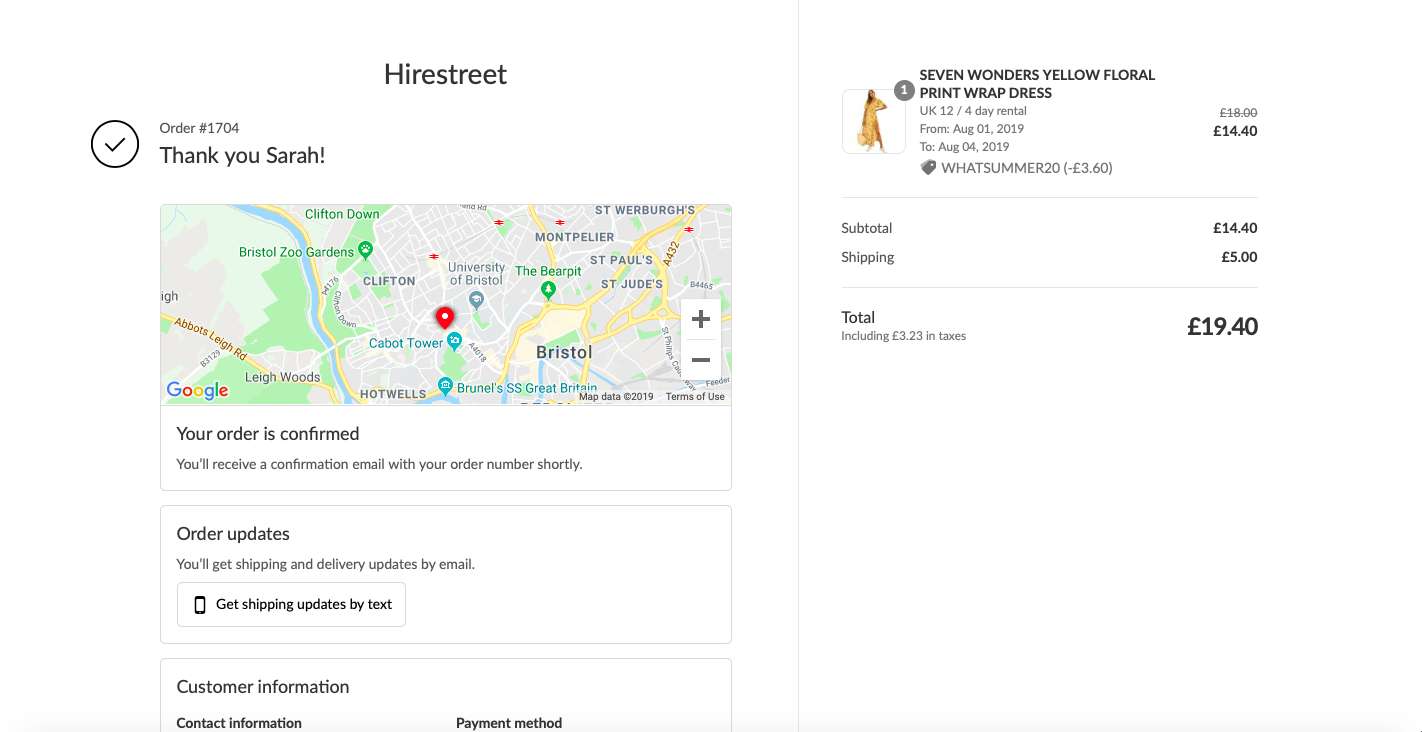Click the Payment method label
Viewport: 1422px width, 732px height.
pyautogui.click(x=509, y=723)
